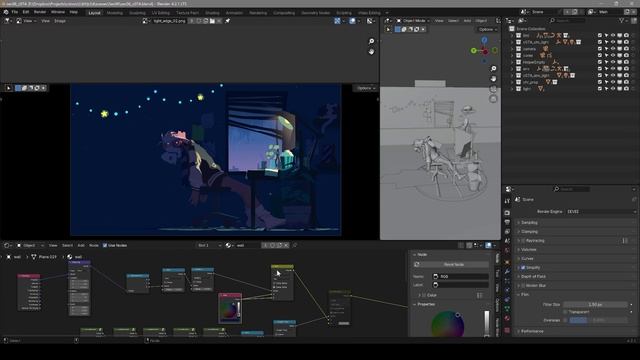Open the Texture properties tab
Viewport: 640px width, 360px height.
click(x=507, y=329)
